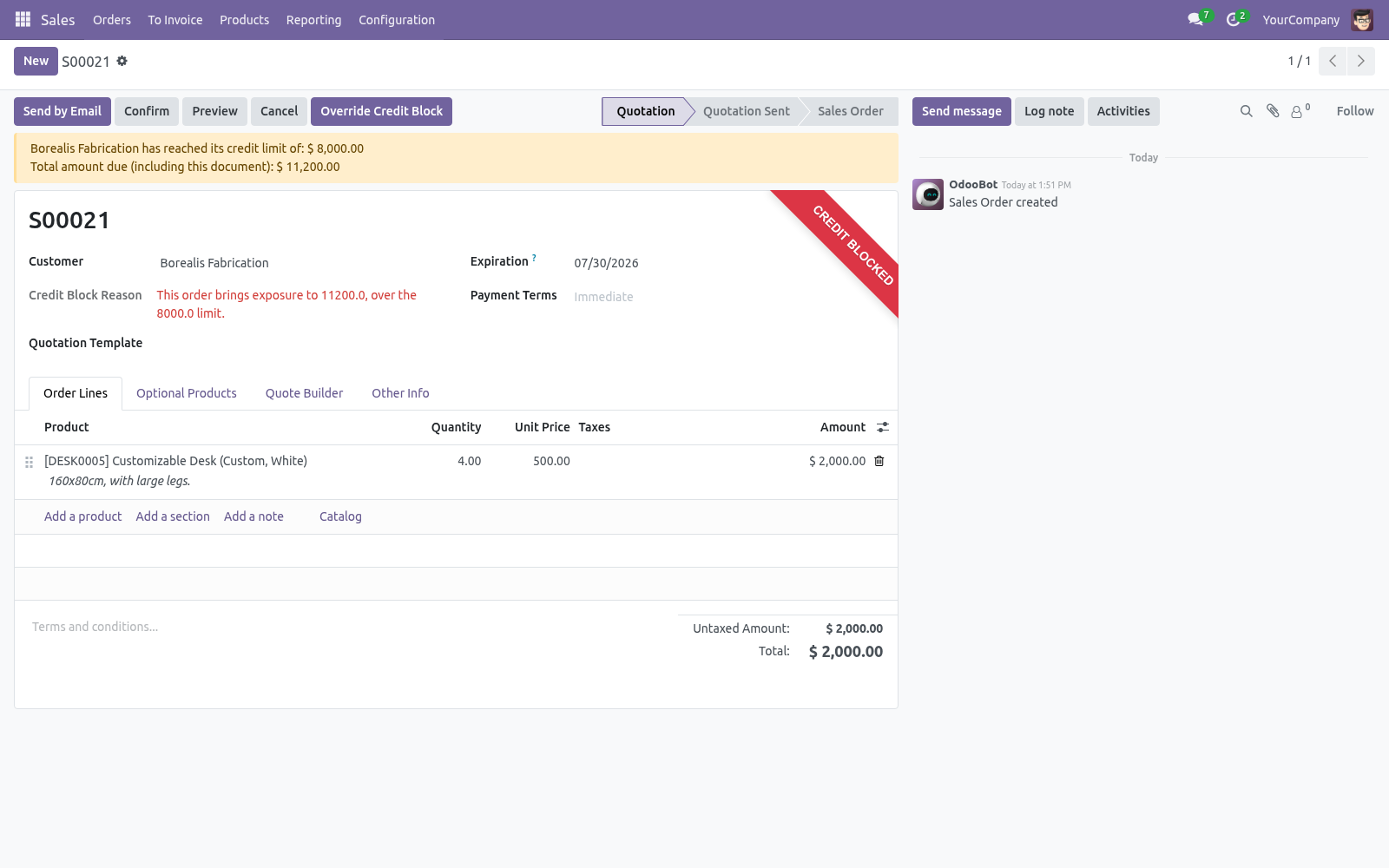Switch to the Quote Builder tab

tap(304, 393)
